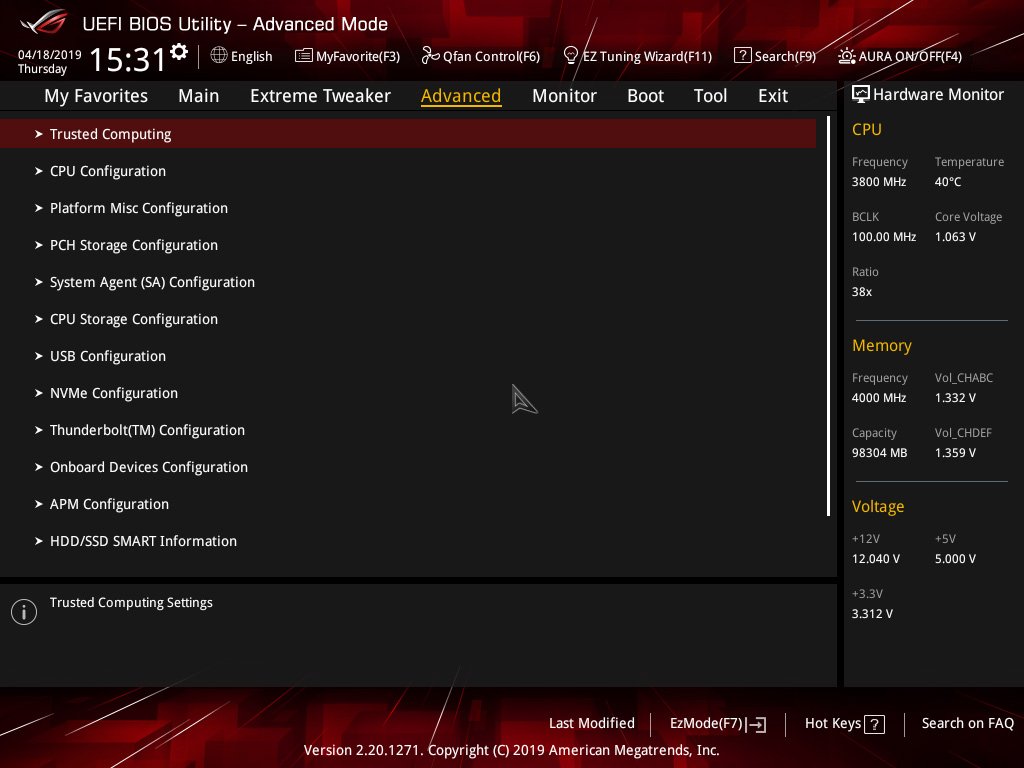Click the MyFavorite list icon
This screenshot has height=768, width=1024.
(304, 56)
